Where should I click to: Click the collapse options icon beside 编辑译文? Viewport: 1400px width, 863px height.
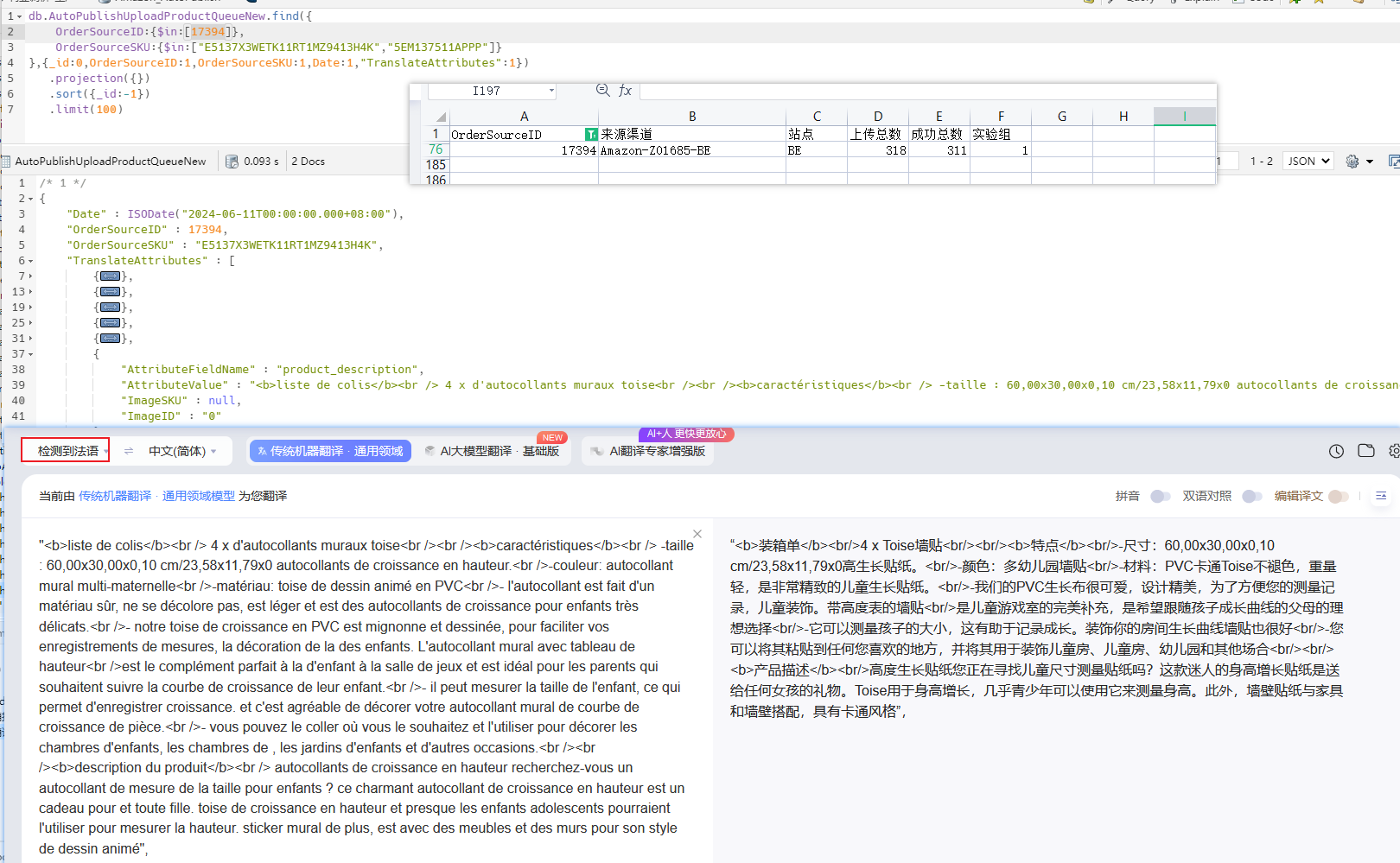click(x=1381, y=496)
